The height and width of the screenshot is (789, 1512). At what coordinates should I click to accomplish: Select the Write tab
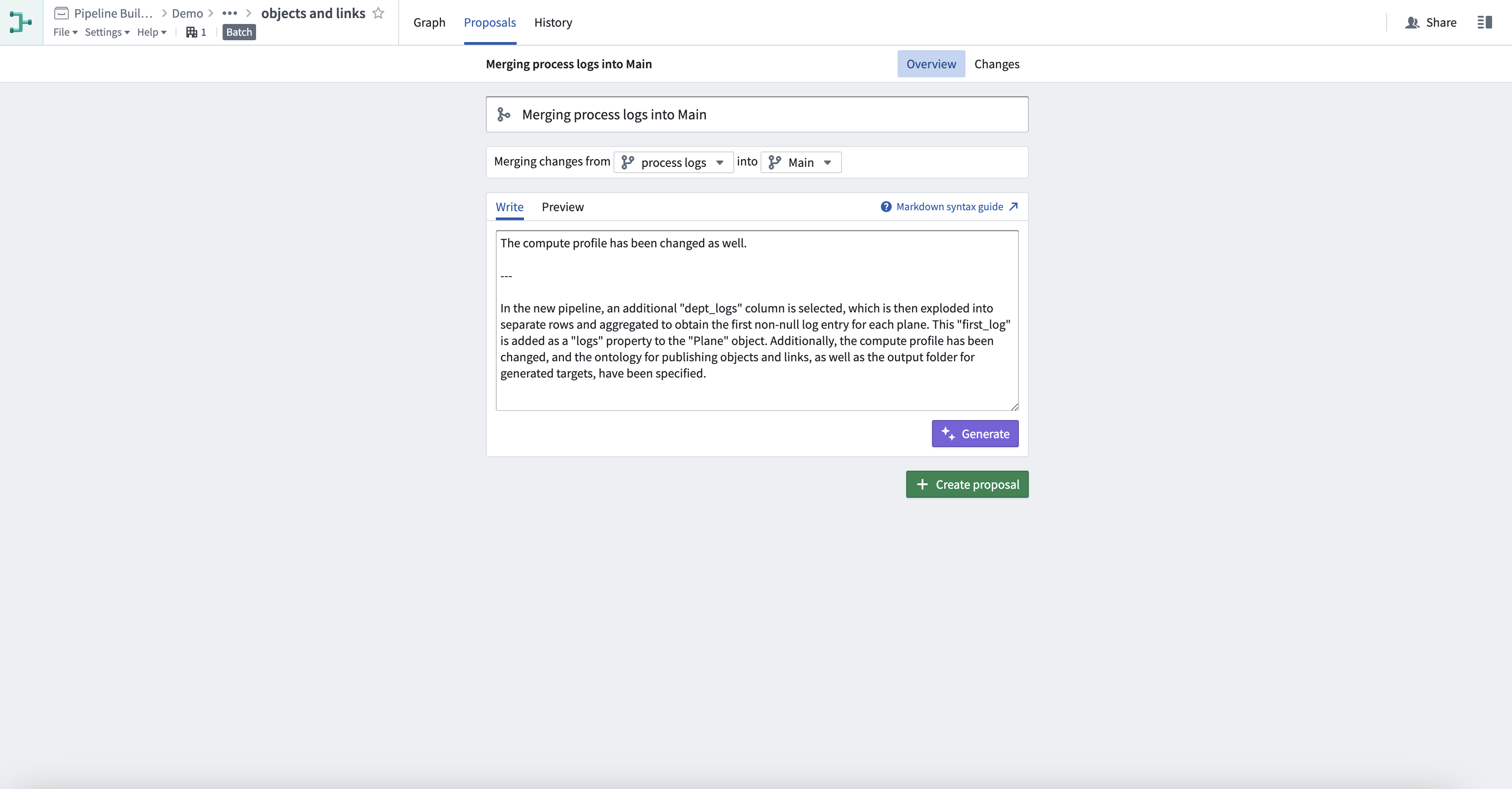click(x=509, y=207)
